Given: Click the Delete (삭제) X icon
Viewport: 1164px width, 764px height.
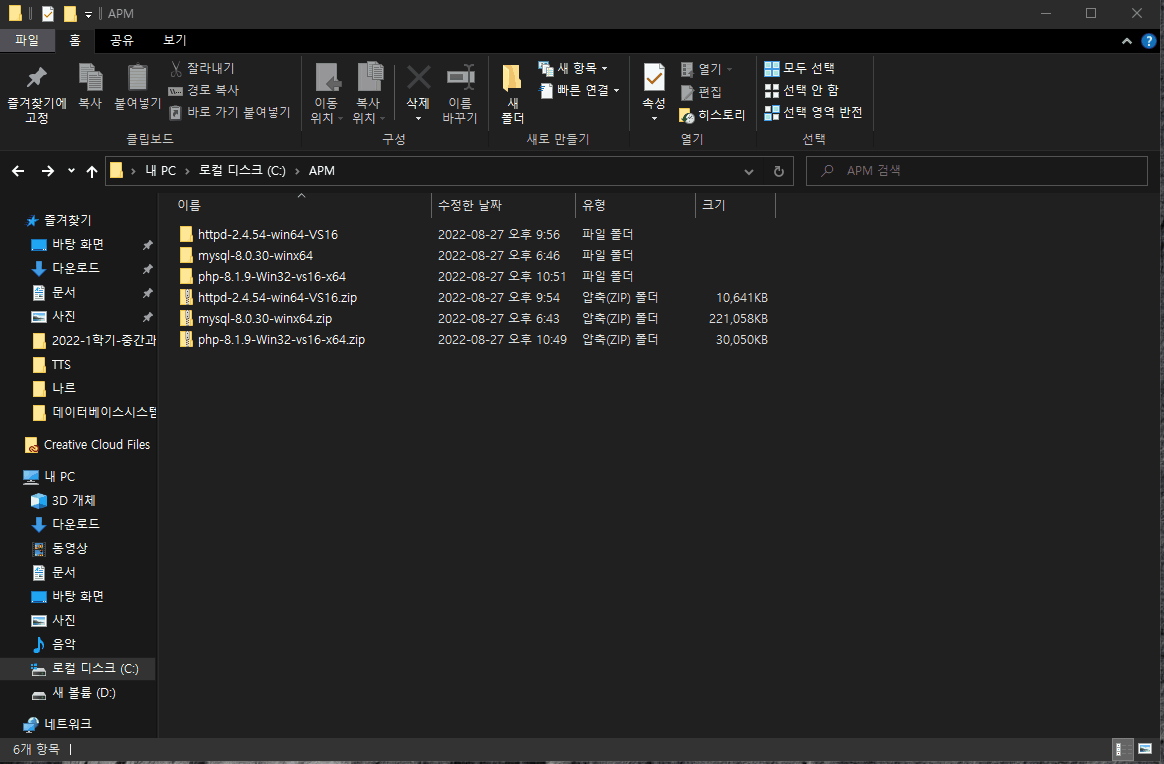Looking at the screenshot, I should 418,77.
